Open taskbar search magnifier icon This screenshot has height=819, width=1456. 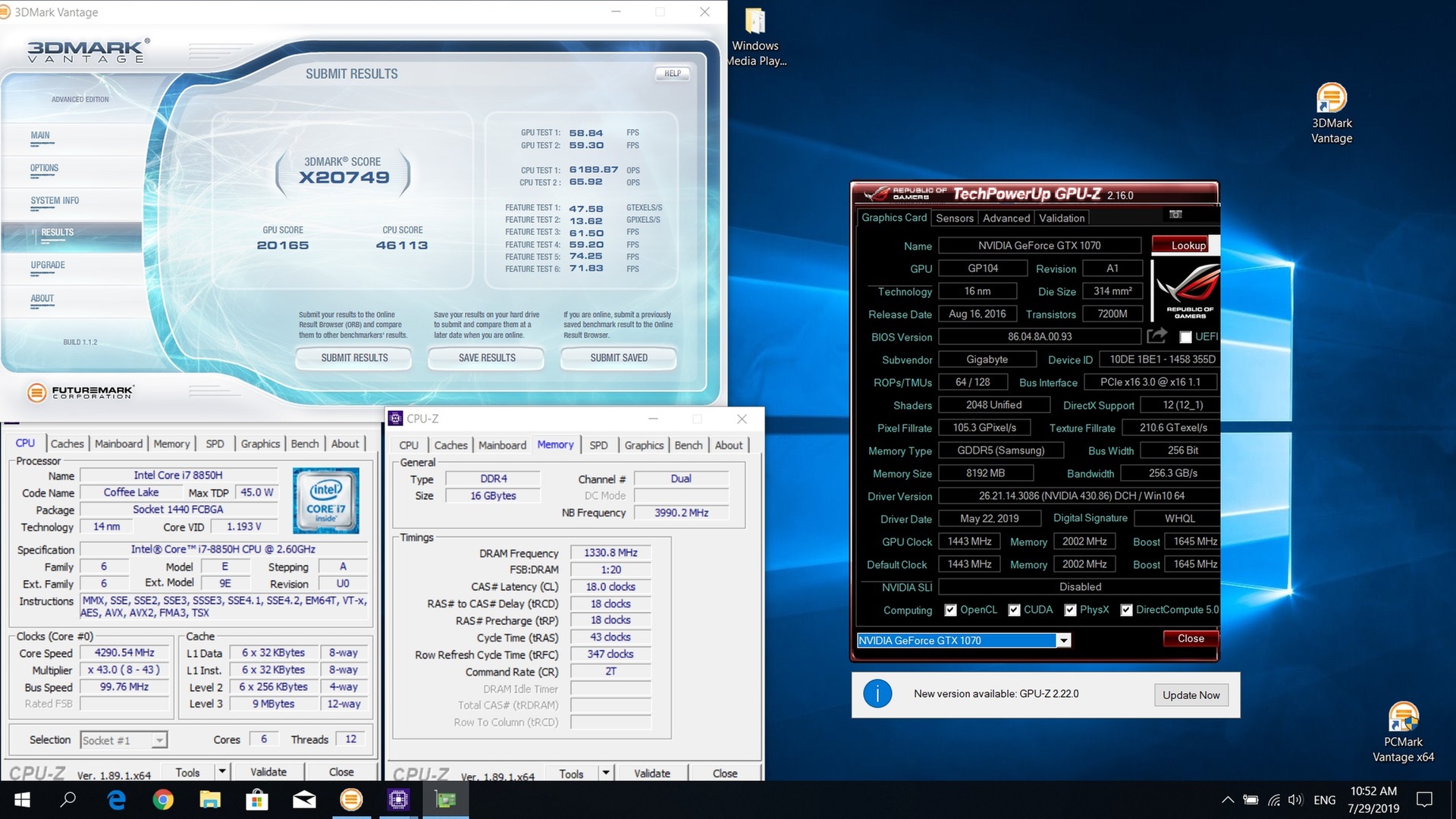pos(68,799)
